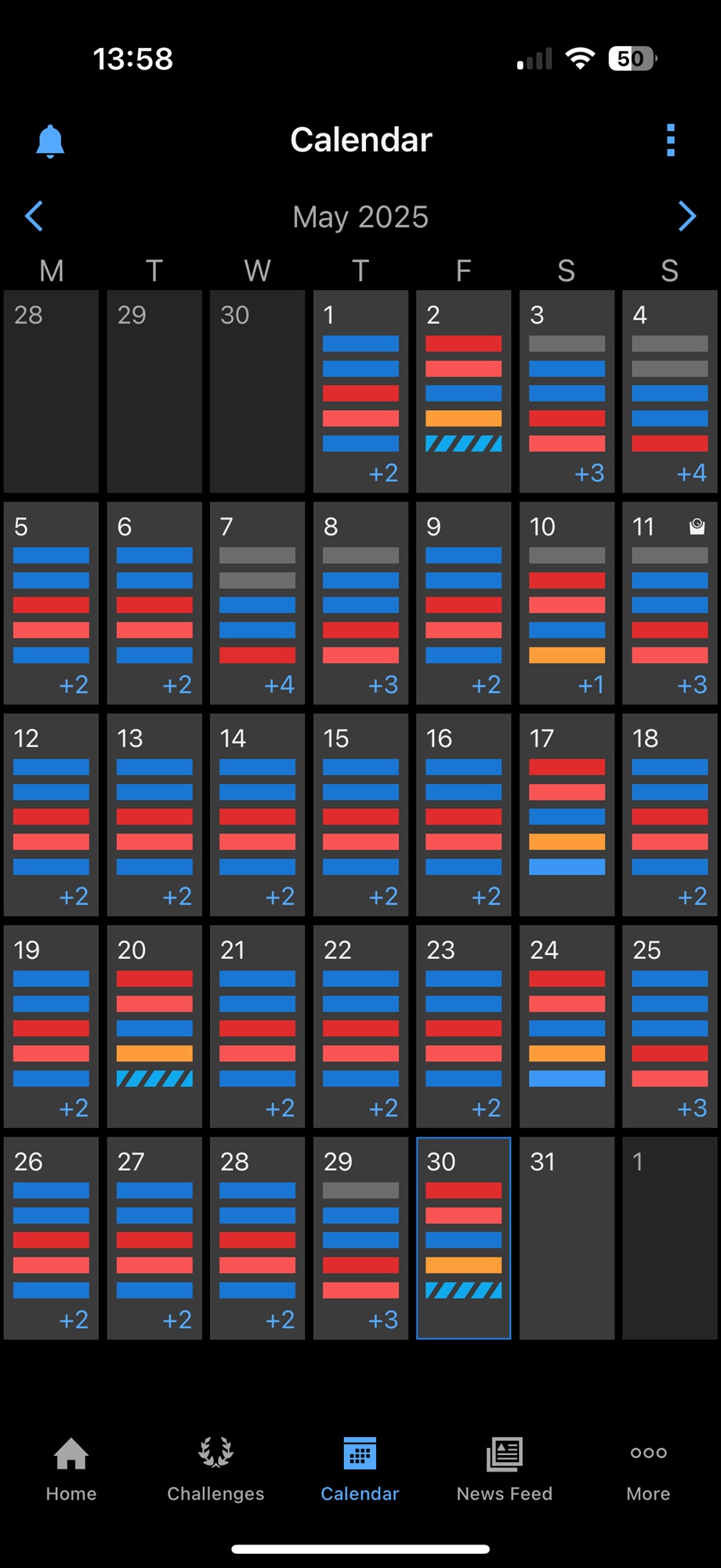Open the News Feed icon
Viewport: 721px width, 1568px height.
(505, 1454)
